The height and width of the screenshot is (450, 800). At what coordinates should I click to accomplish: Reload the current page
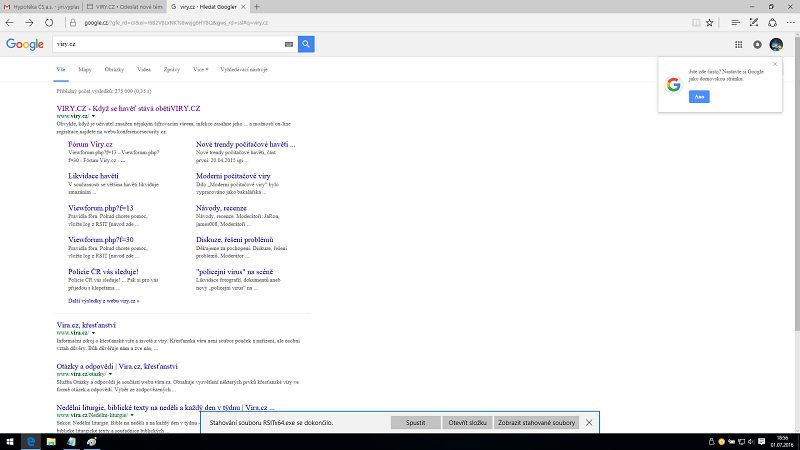[49, 22]
